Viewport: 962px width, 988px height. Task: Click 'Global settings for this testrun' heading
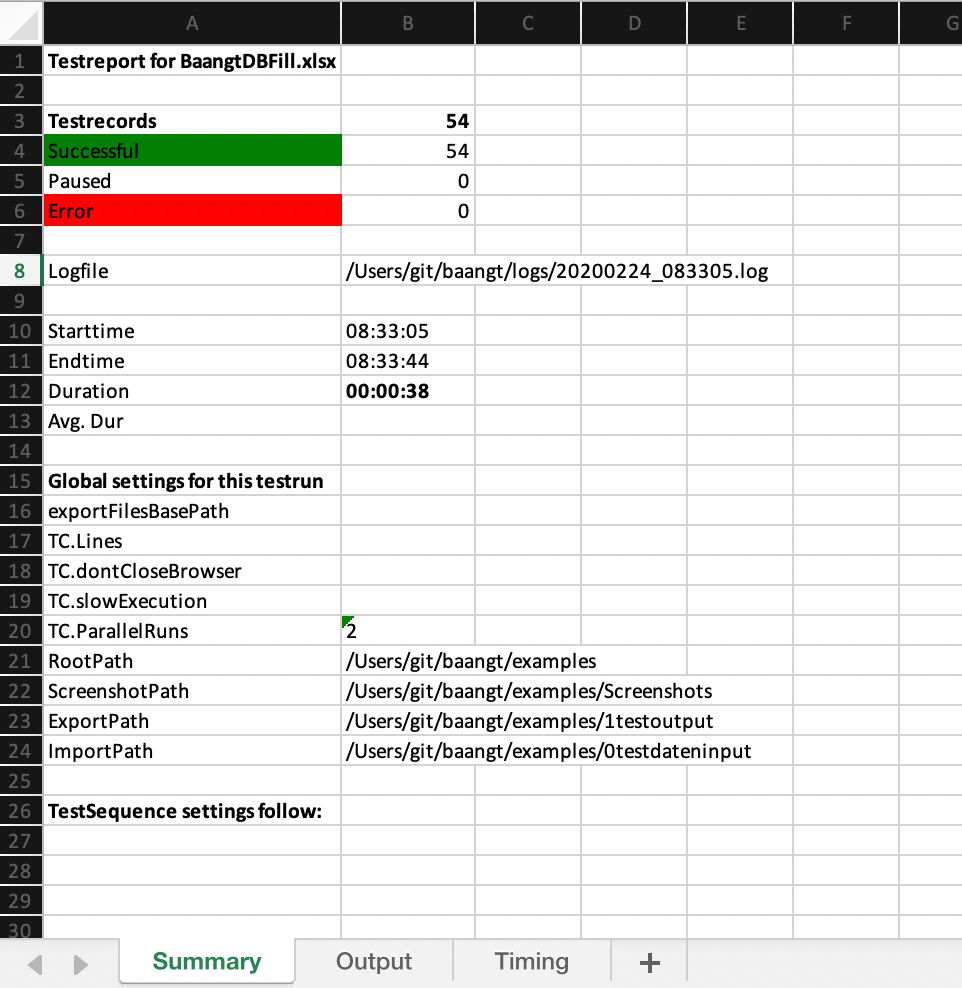[x=192, y=481]
